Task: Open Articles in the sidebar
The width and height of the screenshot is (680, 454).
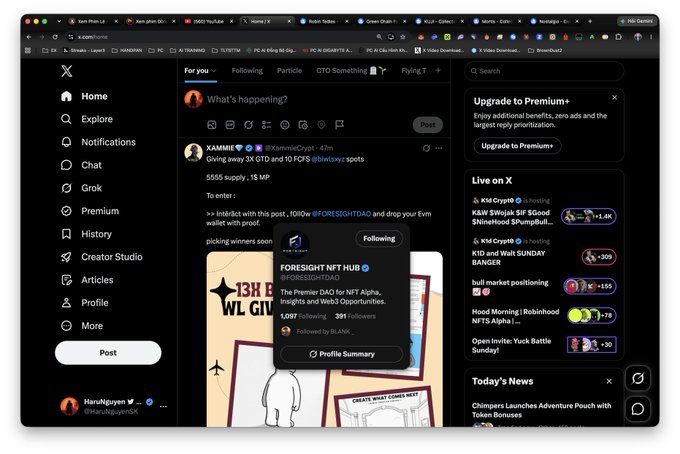Action: (87, 280)
